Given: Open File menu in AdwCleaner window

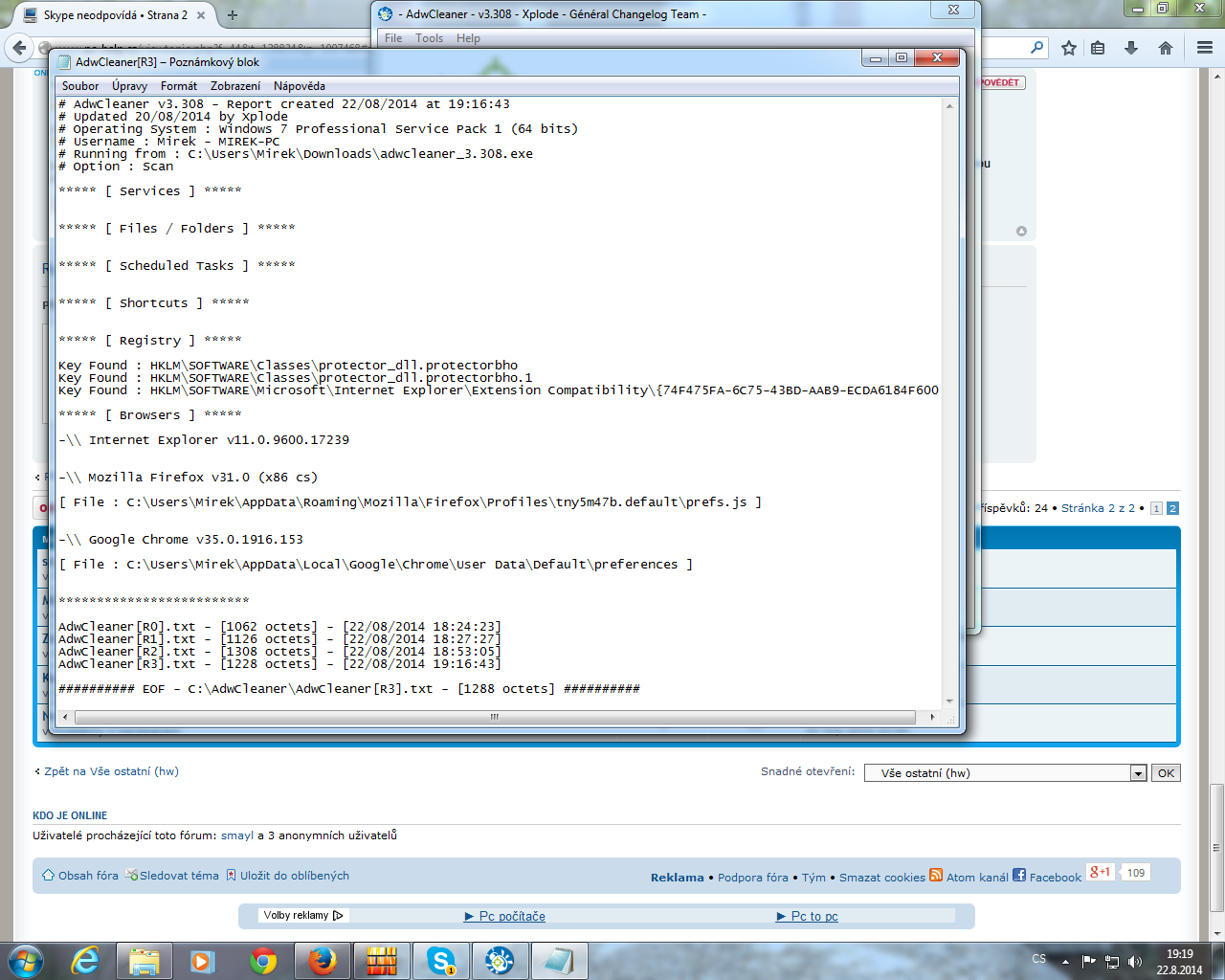Looking at the screenshot, I should 393,38.
